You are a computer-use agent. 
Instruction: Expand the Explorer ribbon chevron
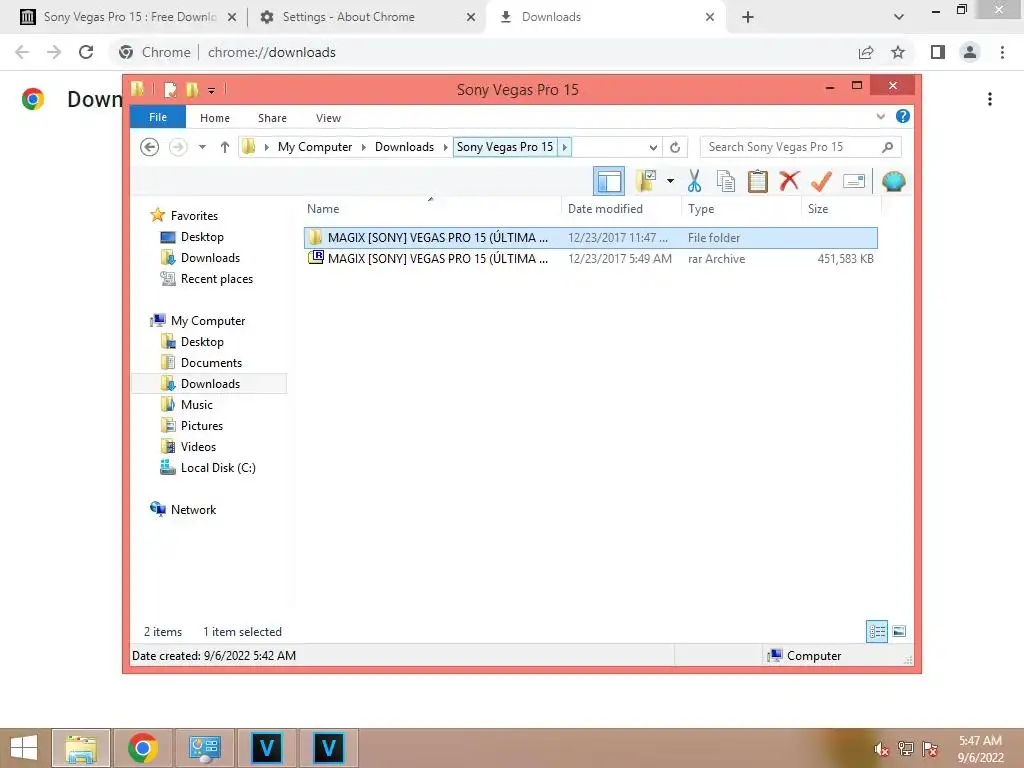(880, 116)
